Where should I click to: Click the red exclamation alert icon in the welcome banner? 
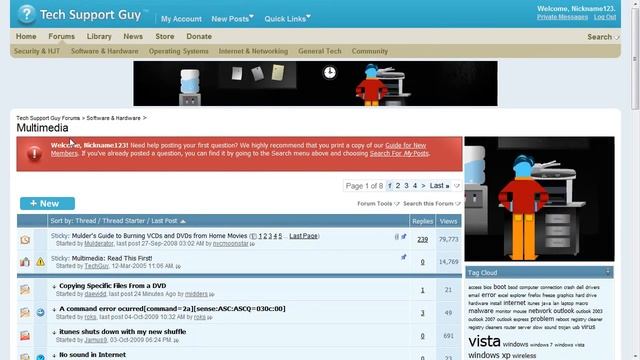click(34, 153)
